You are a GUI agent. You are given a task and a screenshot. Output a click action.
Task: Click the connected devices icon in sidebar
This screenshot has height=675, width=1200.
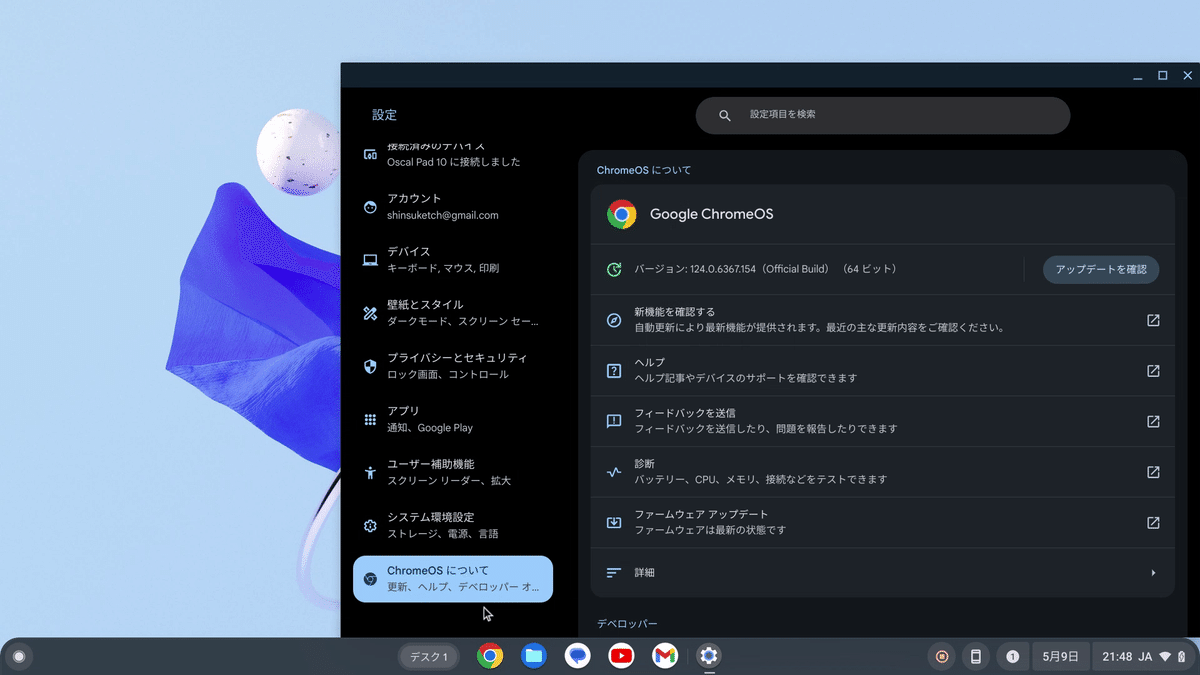370,155
